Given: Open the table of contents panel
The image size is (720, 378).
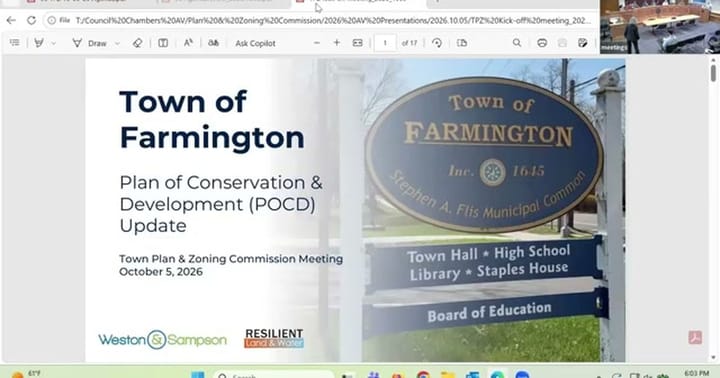Looking at the screenshot, I should 15,43.
